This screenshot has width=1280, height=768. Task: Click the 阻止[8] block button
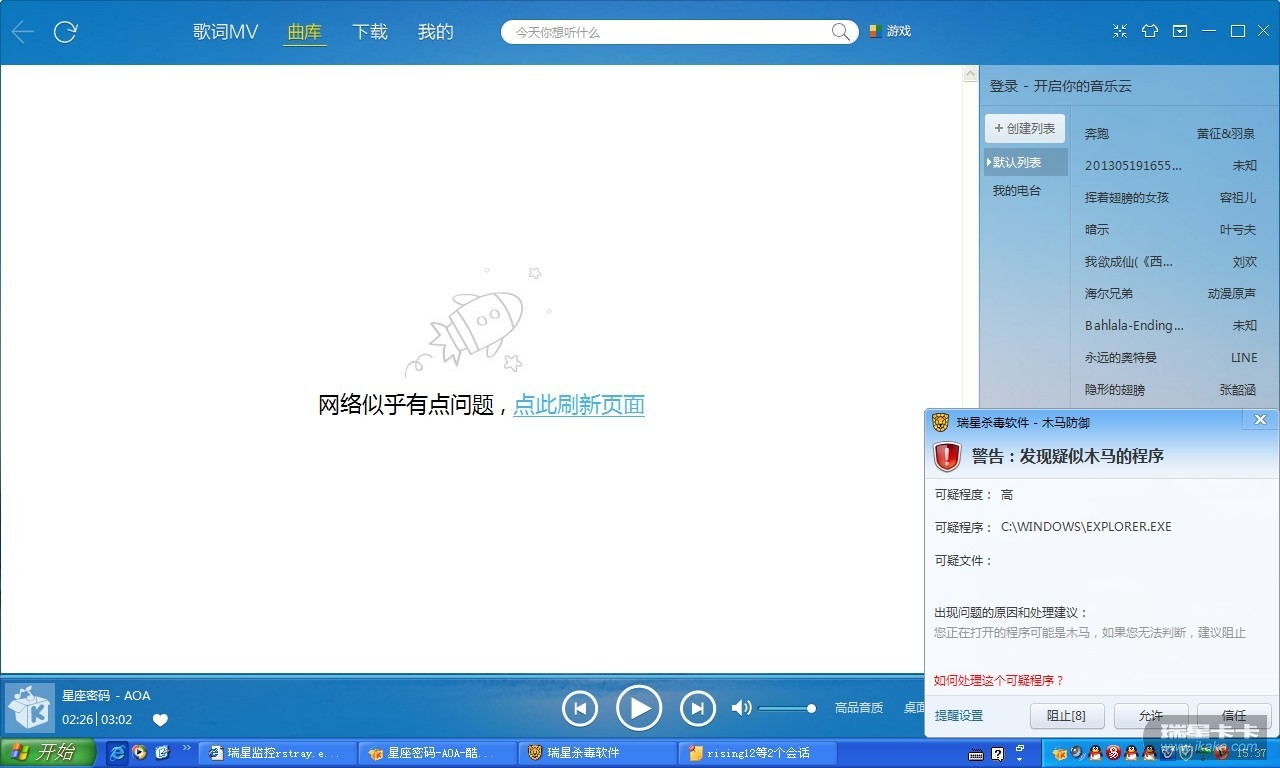point(1066,716)
